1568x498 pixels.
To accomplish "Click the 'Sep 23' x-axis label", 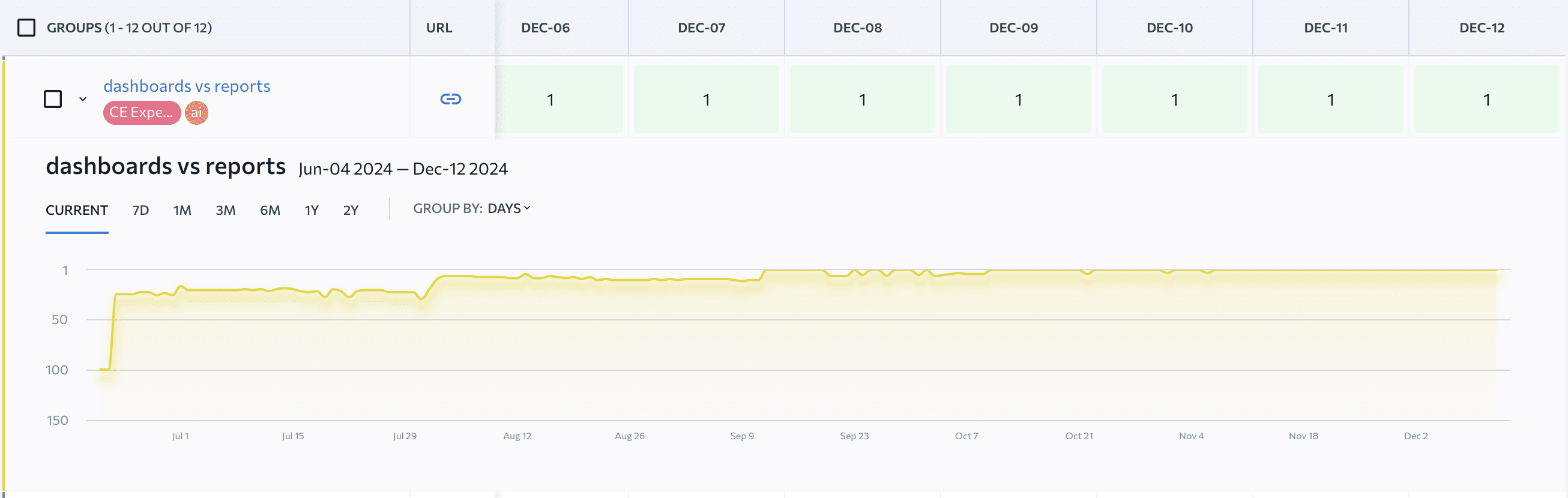I will coord(855,436).
